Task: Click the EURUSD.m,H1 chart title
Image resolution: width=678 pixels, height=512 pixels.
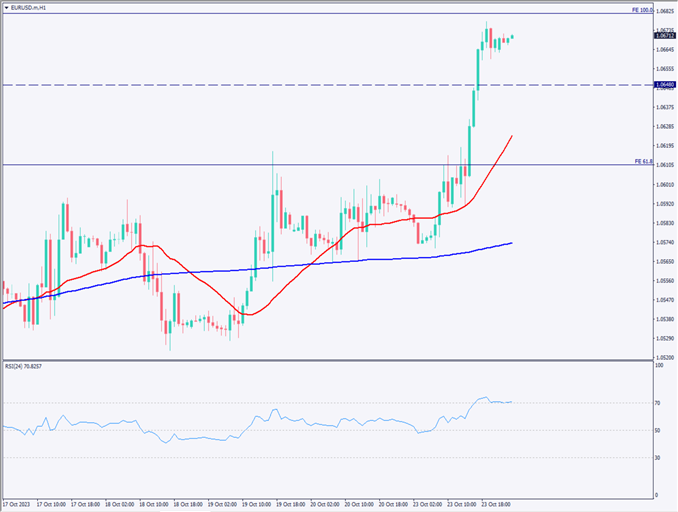Action: 28,6
